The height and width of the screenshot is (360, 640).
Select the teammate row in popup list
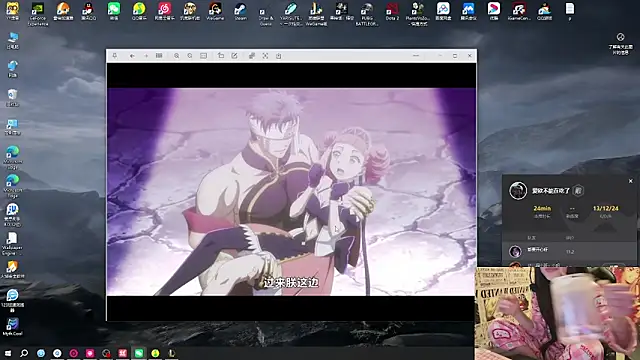[569, 251]
